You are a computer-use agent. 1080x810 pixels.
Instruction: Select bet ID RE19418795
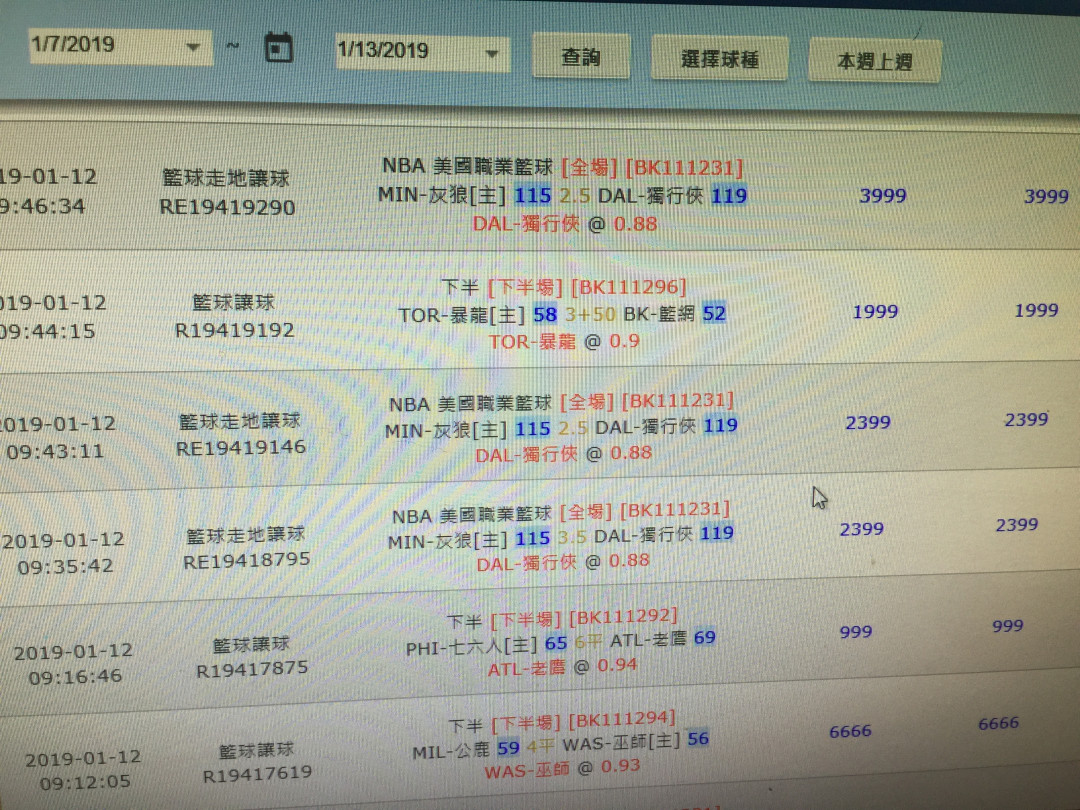tap(247, 561)
